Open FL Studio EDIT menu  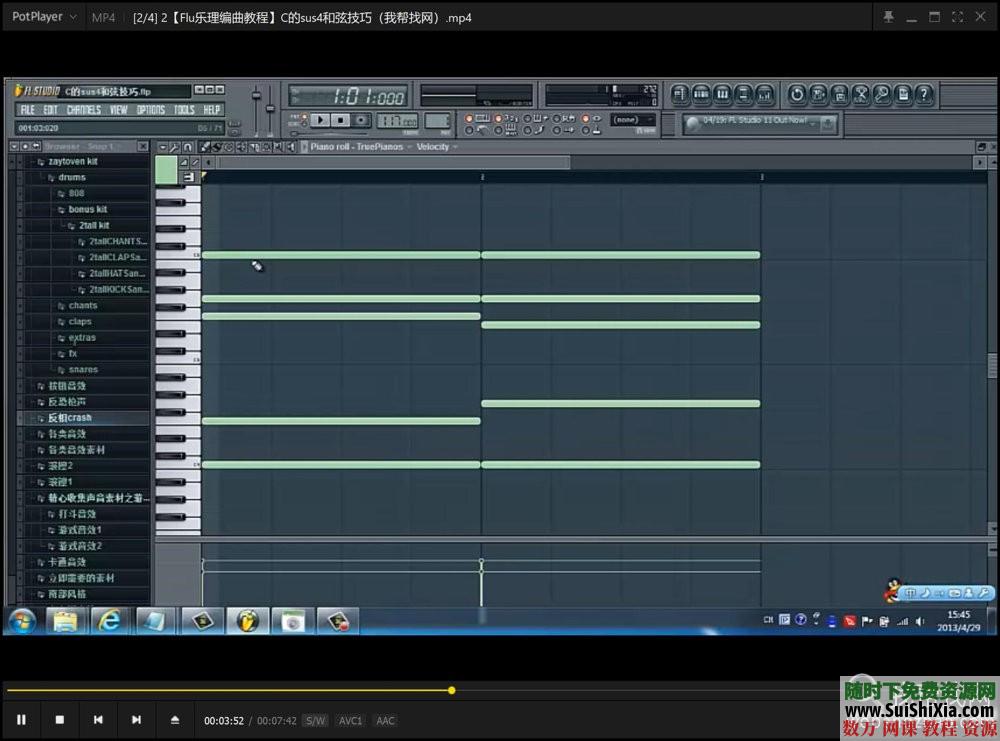pyautogui.click(x=50, y=110)
